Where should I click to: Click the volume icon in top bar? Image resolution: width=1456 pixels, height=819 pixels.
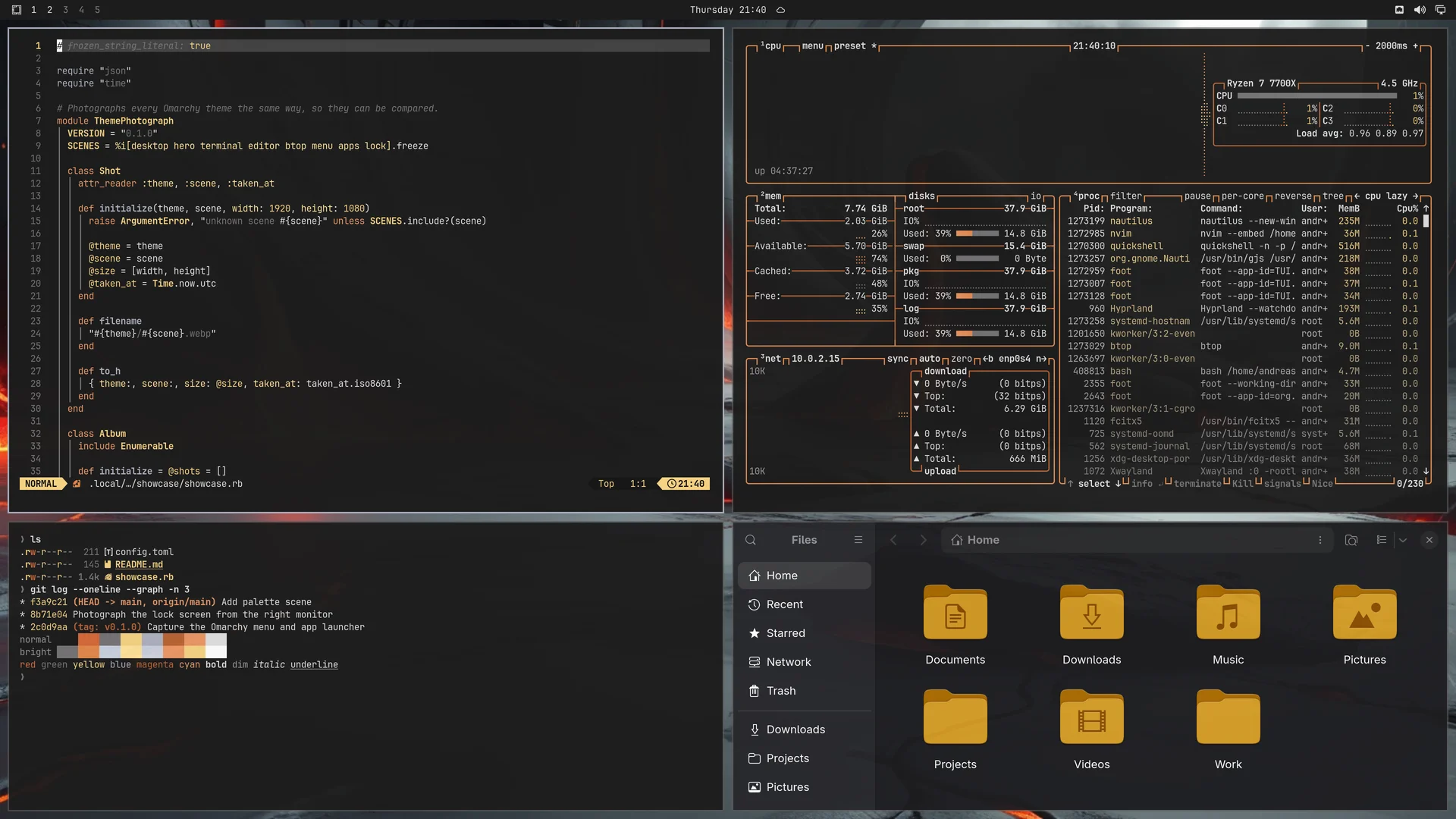point(1420,10)
